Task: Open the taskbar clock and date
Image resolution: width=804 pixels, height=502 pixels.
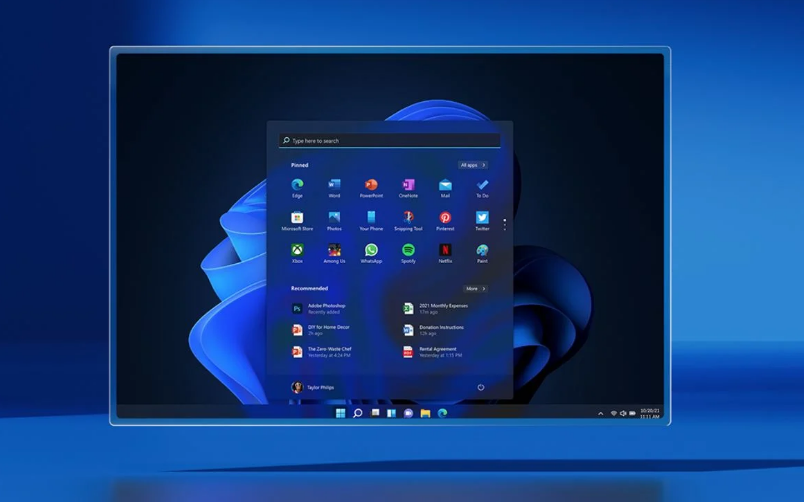Action: click(x=650, y=413)
